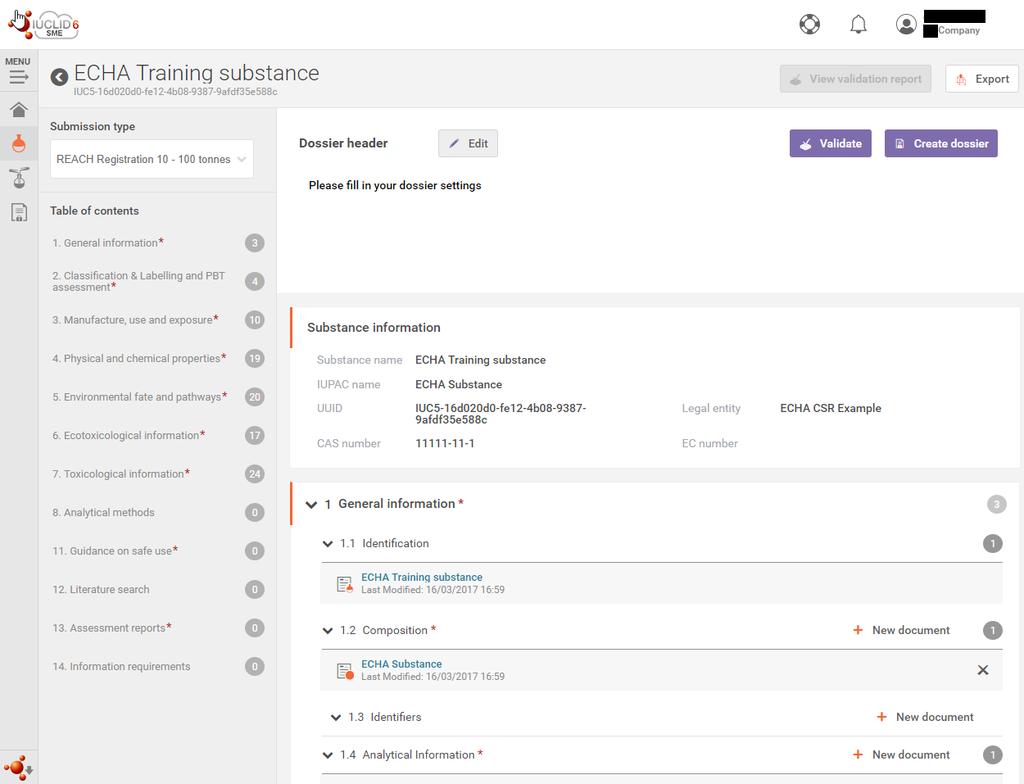
Task: Click document icon beside ECHA Training substance
Action: [x=344, y=584]
